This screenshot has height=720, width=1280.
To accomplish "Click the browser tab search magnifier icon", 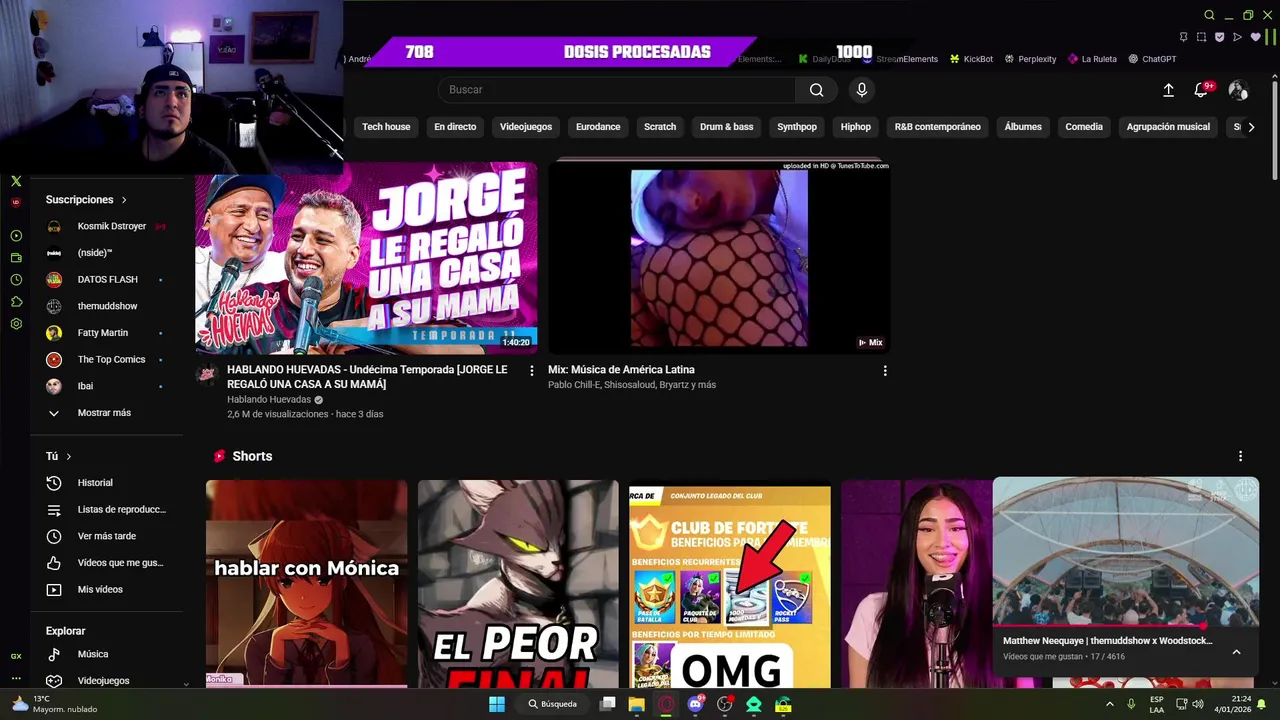I will coord(1209,15).
